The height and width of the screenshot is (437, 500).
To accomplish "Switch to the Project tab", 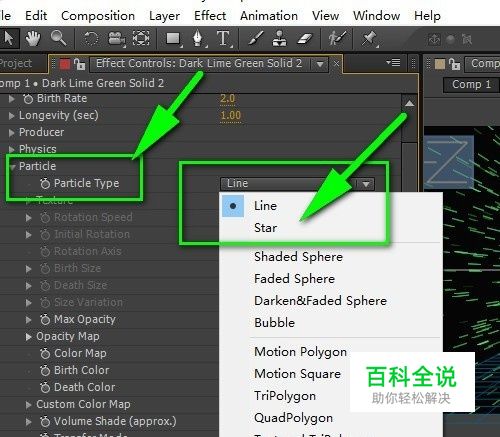I will pos(16,63).
